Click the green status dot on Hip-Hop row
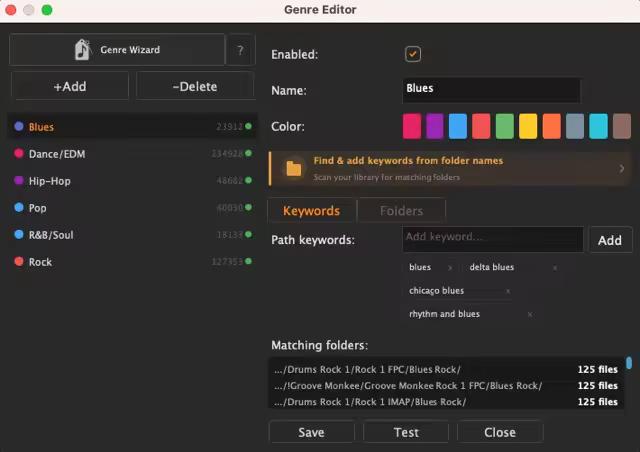640x452 pixels. (x=248, y=180)
